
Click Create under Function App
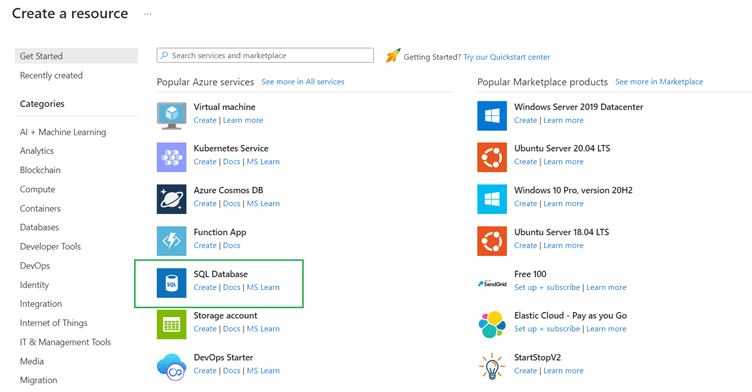[x=205, y=245]
